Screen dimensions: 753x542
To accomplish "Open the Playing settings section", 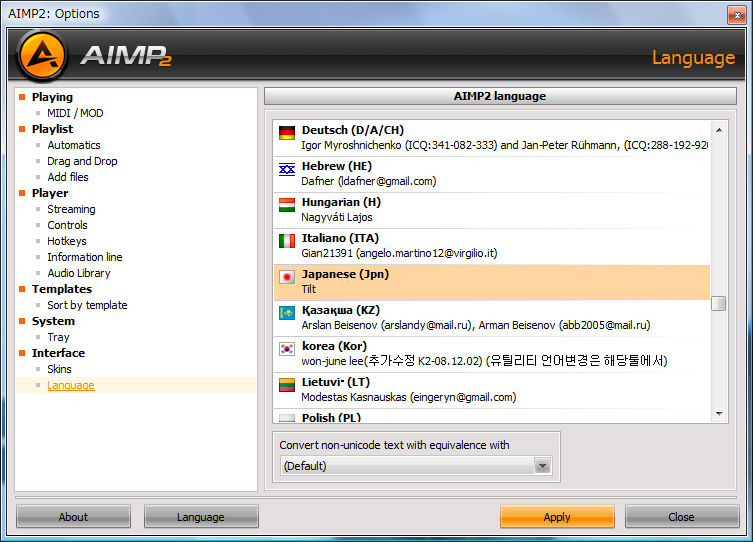I will (x=52, y=97).
